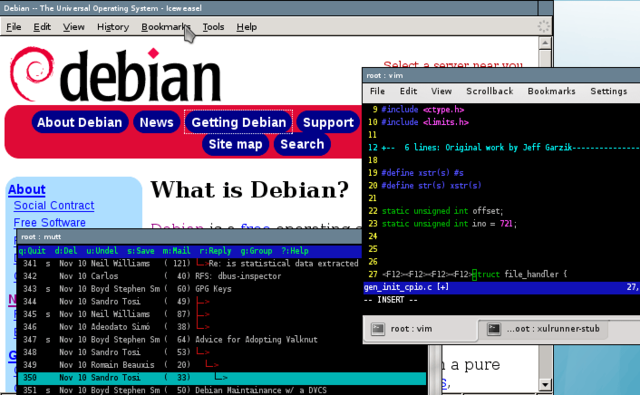Open the Bookmarks menu in Iceweasel
The width and height of the screenshot is (640, 395).
tap(166, 27)
